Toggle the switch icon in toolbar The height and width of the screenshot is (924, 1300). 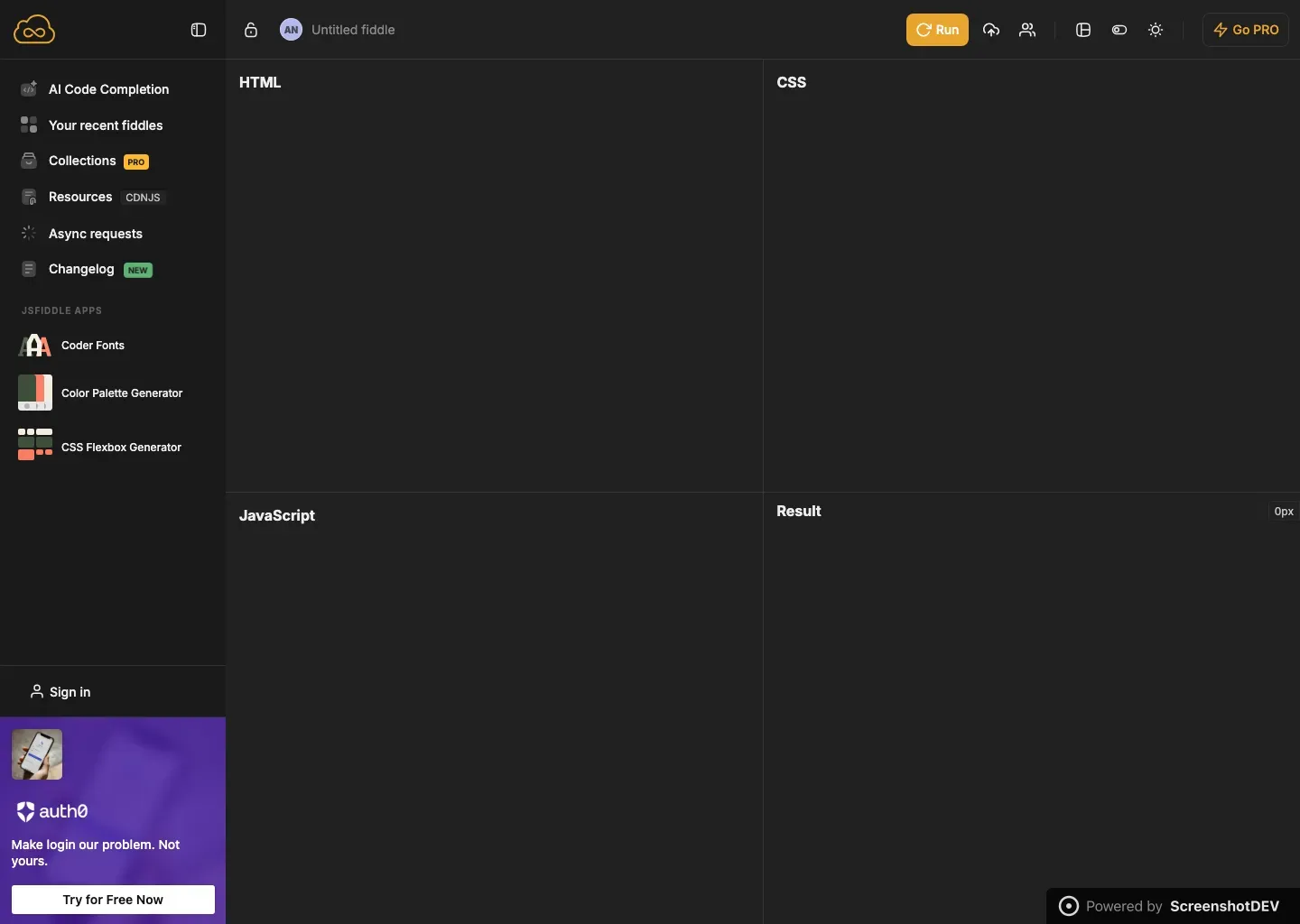(x=1119, y=30)
